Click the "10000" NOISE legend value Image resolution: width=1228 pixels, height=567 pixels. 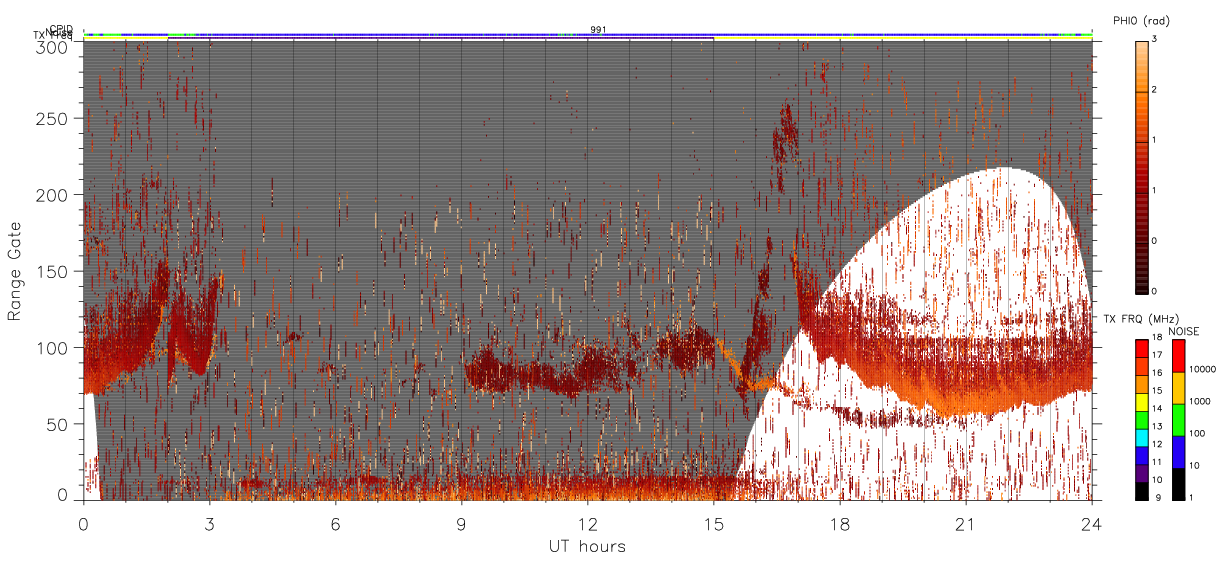pos(1202,369)
